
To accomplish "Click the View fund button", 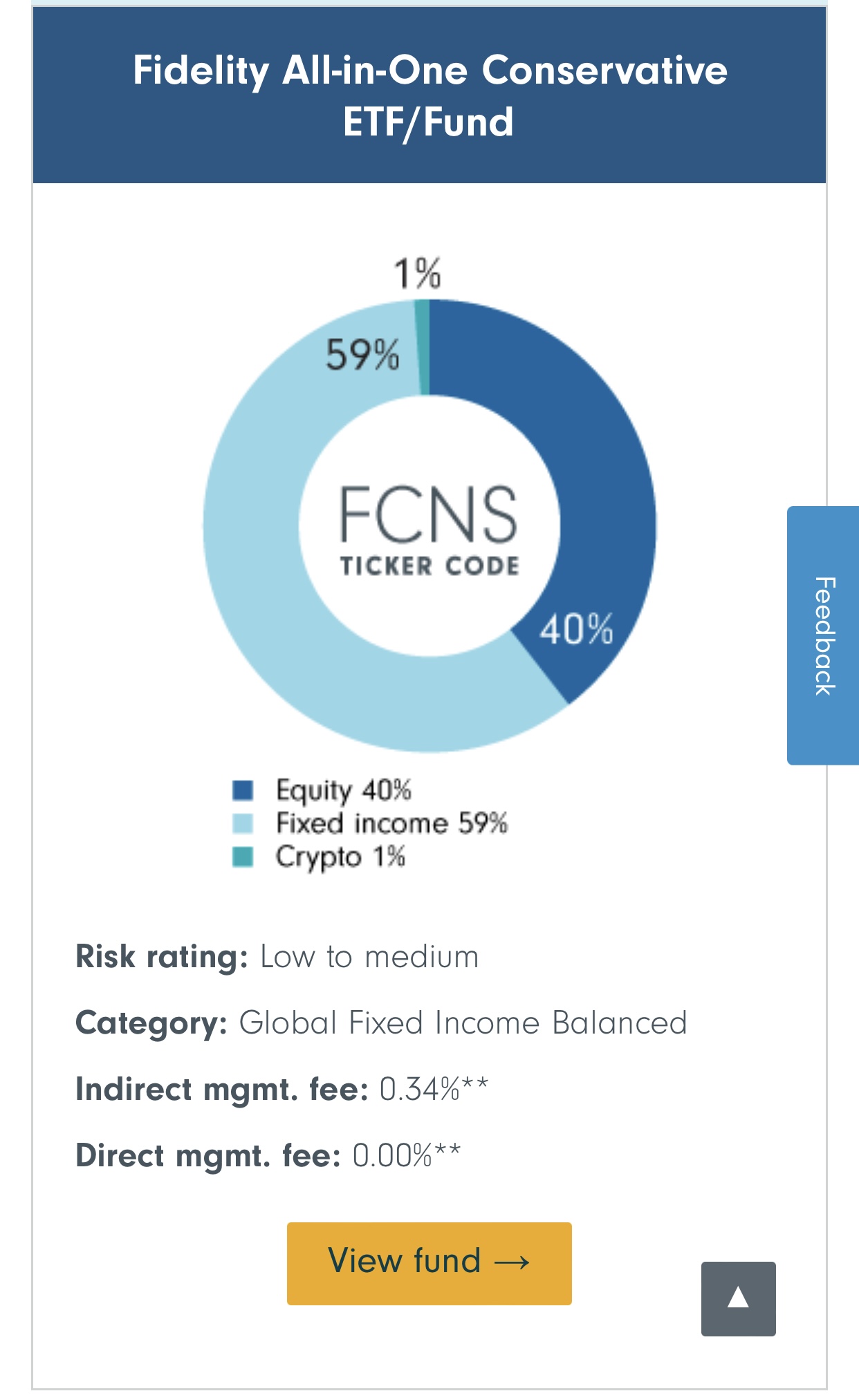I will (x=429, y=1263).
